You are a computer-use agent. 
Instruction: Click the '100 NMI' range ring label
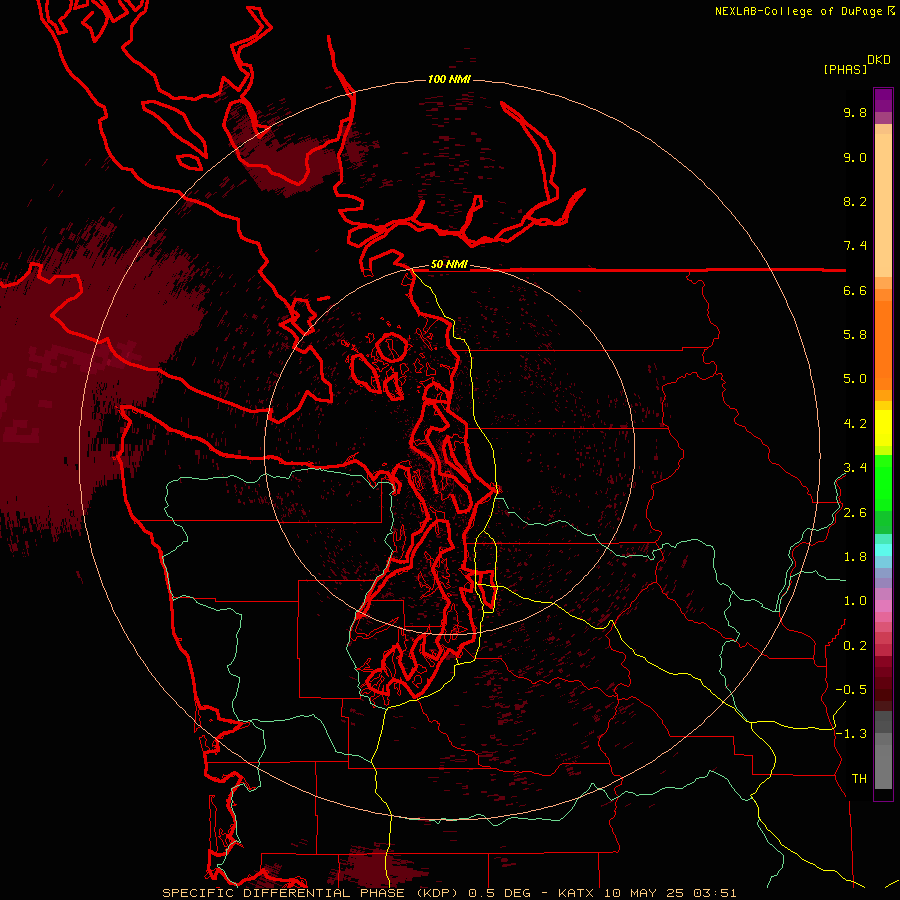tap(449, 79)
